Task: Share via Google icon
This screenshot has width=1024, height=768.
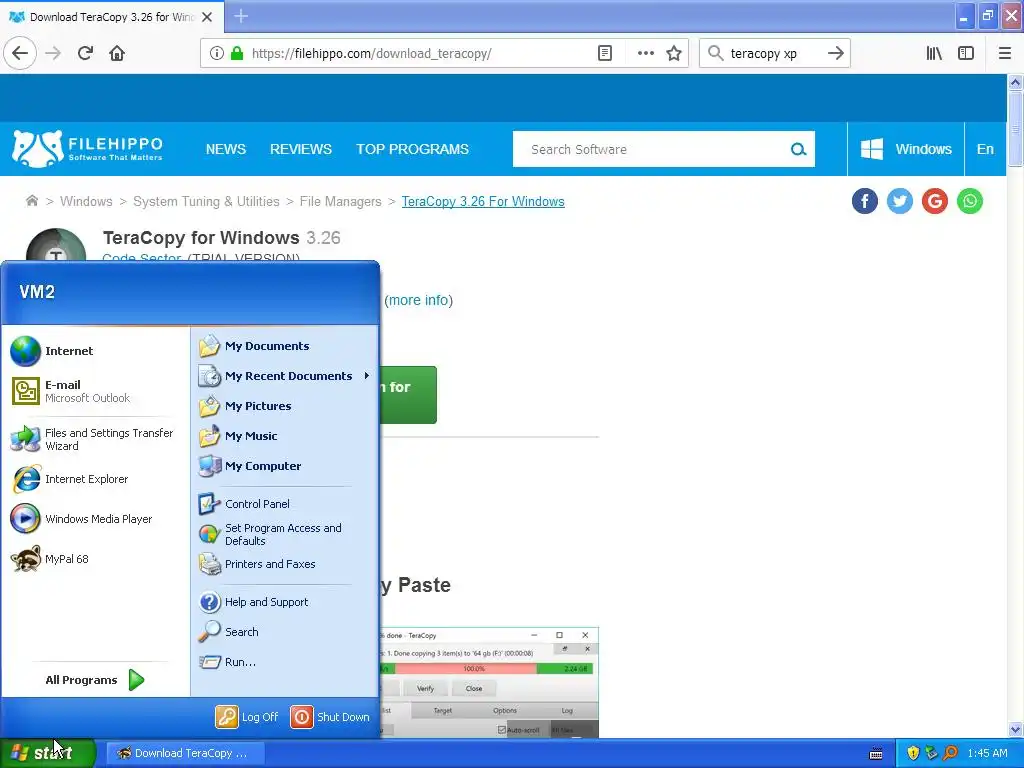Action: click(935, 201)
